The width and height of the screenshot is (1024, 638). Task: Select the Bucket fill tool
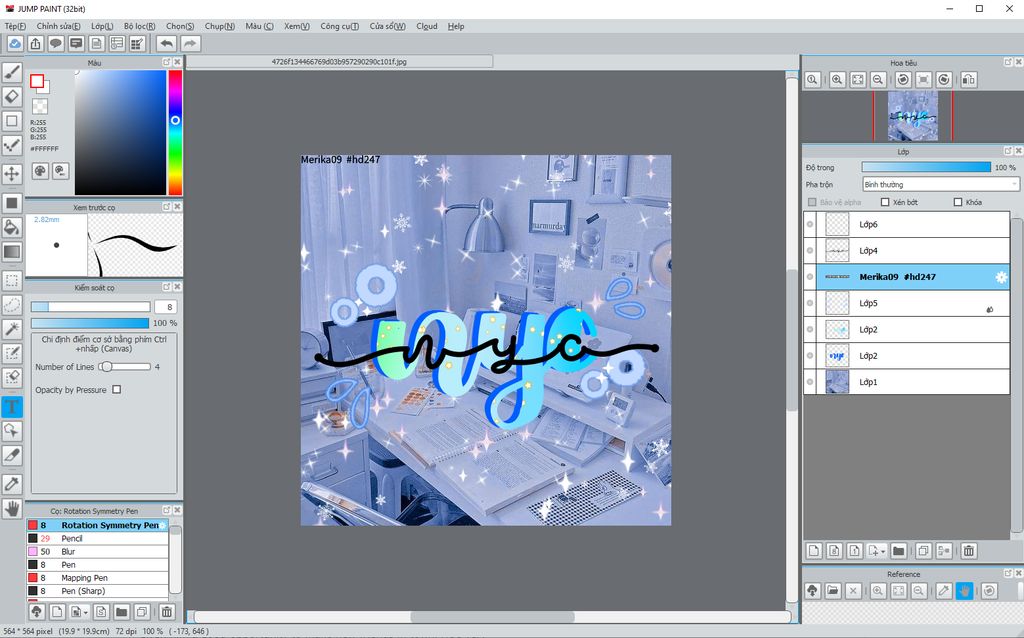[x=12, y=227]
